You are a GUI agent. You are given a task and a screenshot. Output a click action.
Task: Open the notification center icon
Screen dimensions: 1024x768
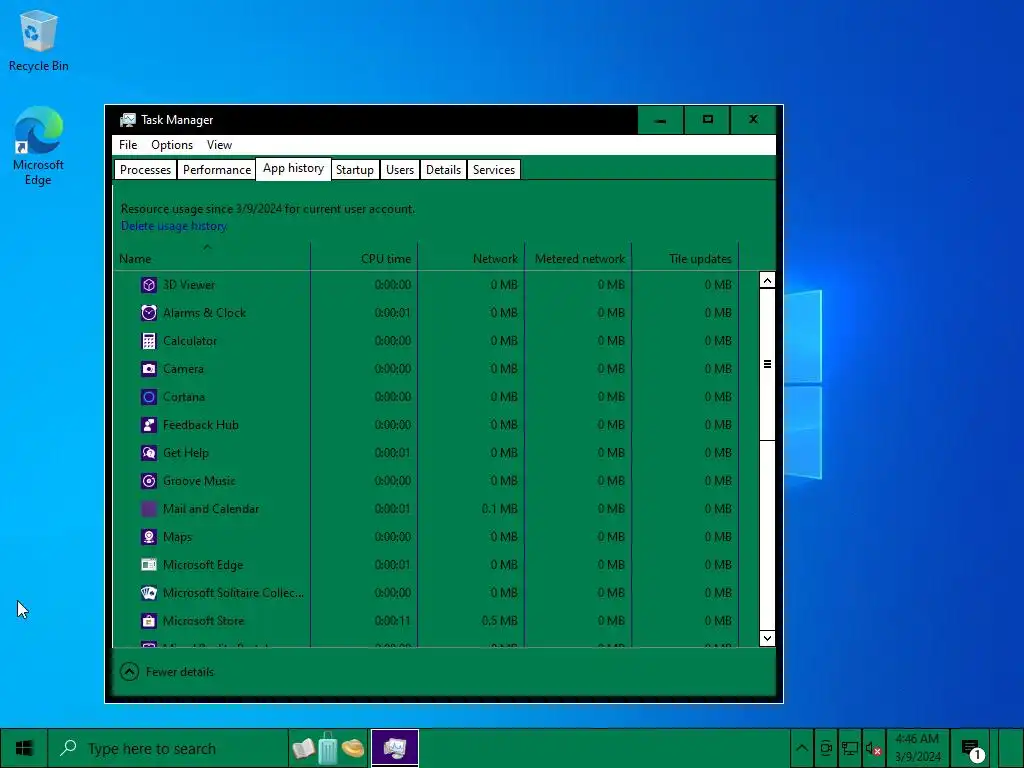tap(971, 748)
